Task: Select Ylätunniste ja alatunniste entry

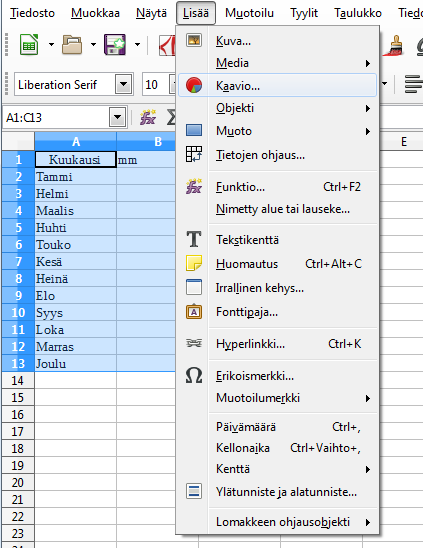Action: pyautogui.click(x=277, y=492)
